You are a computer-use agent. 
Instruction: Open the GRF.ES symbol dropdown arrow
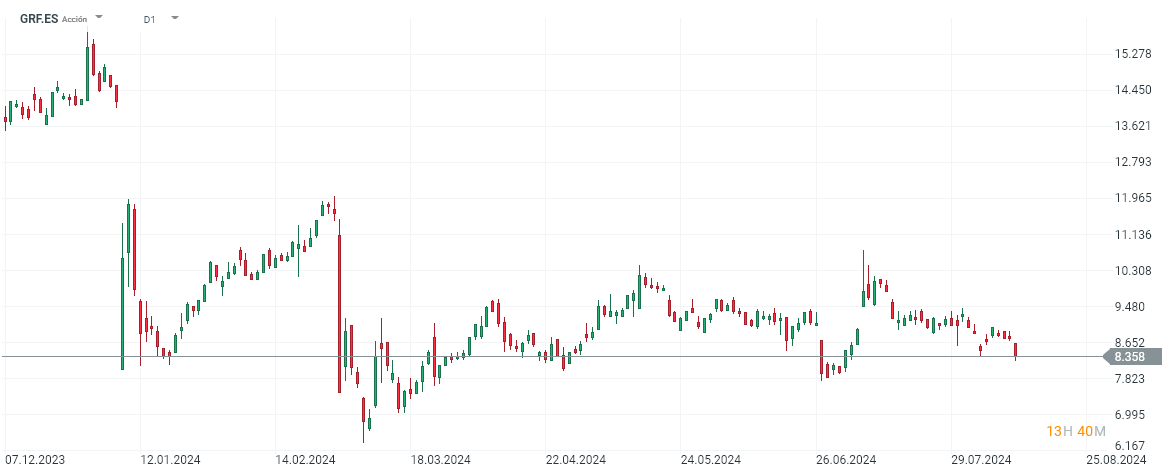[99, 17]
